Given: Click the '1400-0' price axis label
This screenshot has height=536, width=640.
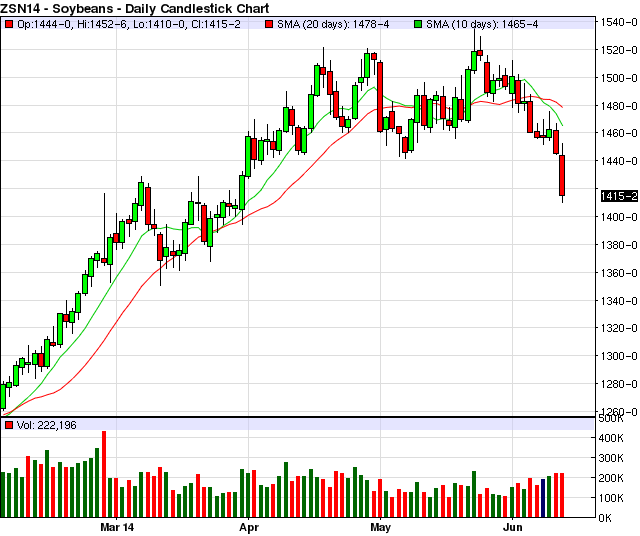Looking at the screenshot, I should [x=619, y=217].
